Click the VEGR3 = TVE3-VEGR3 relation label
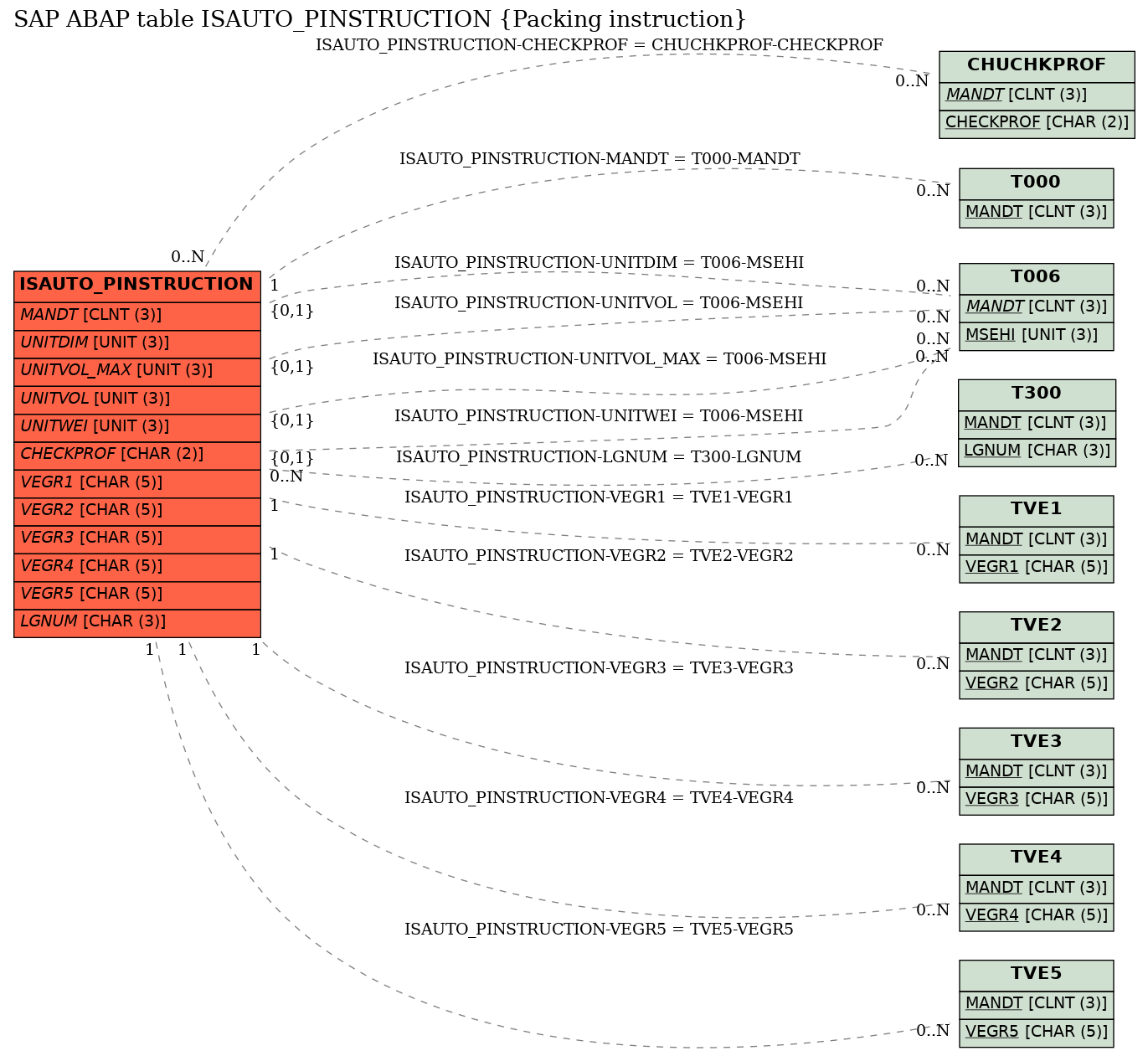1148x1056 pixels. pos(600,668)
